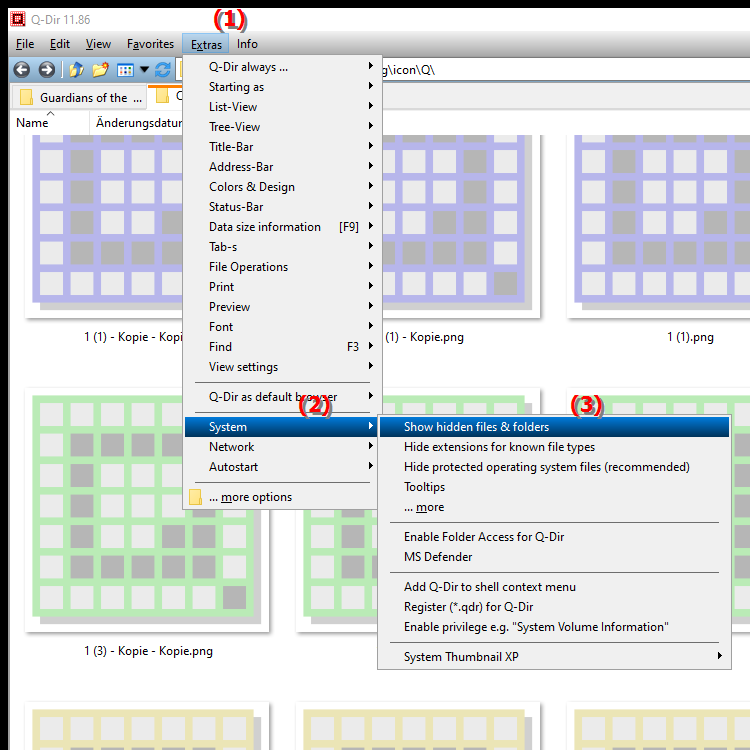Open the Edit menu
Image resolution: width=750 pixels, height=750 pixels.
coord(60,44)
